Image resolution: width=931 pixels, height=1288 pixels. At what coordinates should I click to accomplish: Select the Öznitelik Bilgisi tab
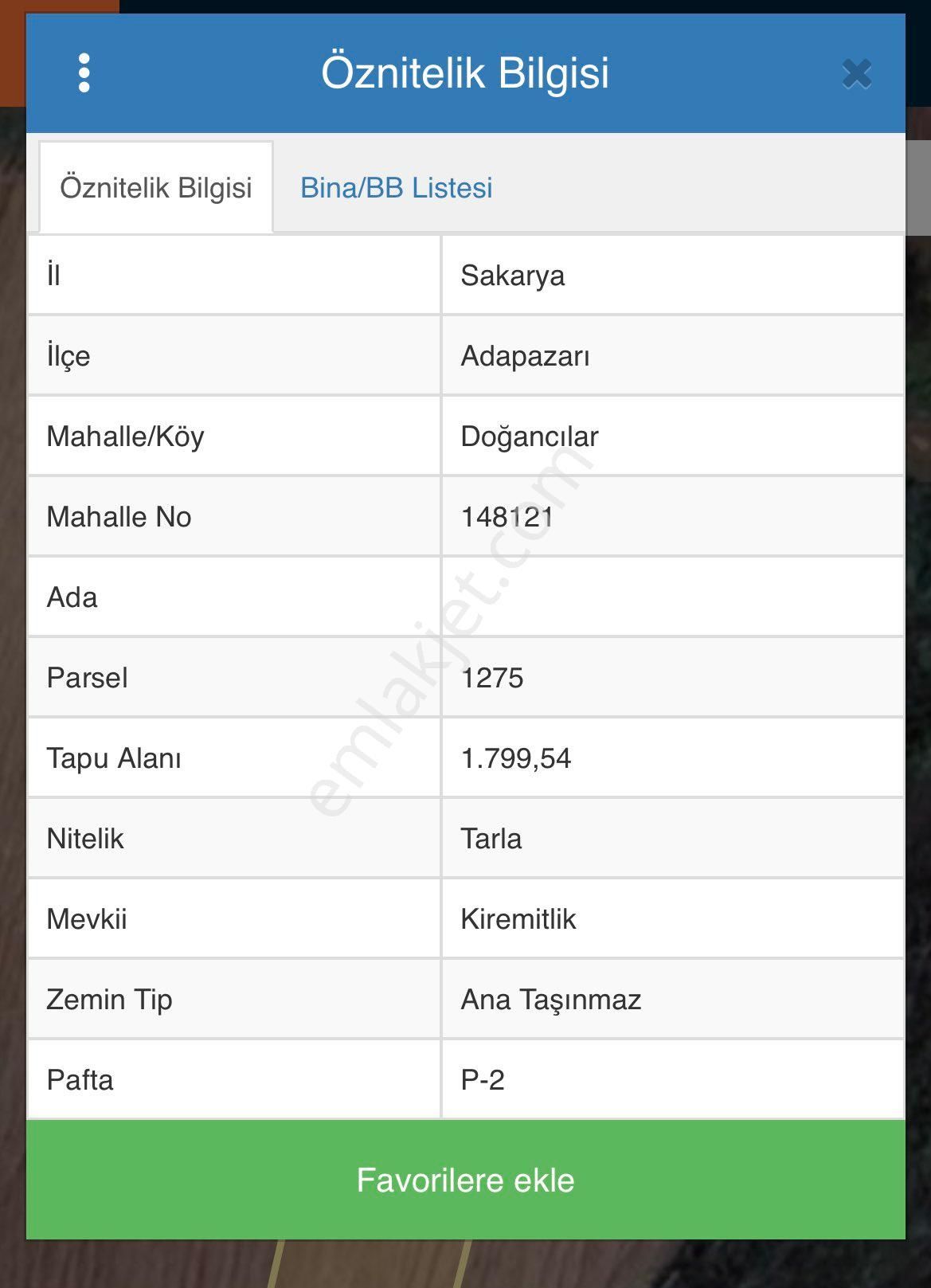[156, 188]
